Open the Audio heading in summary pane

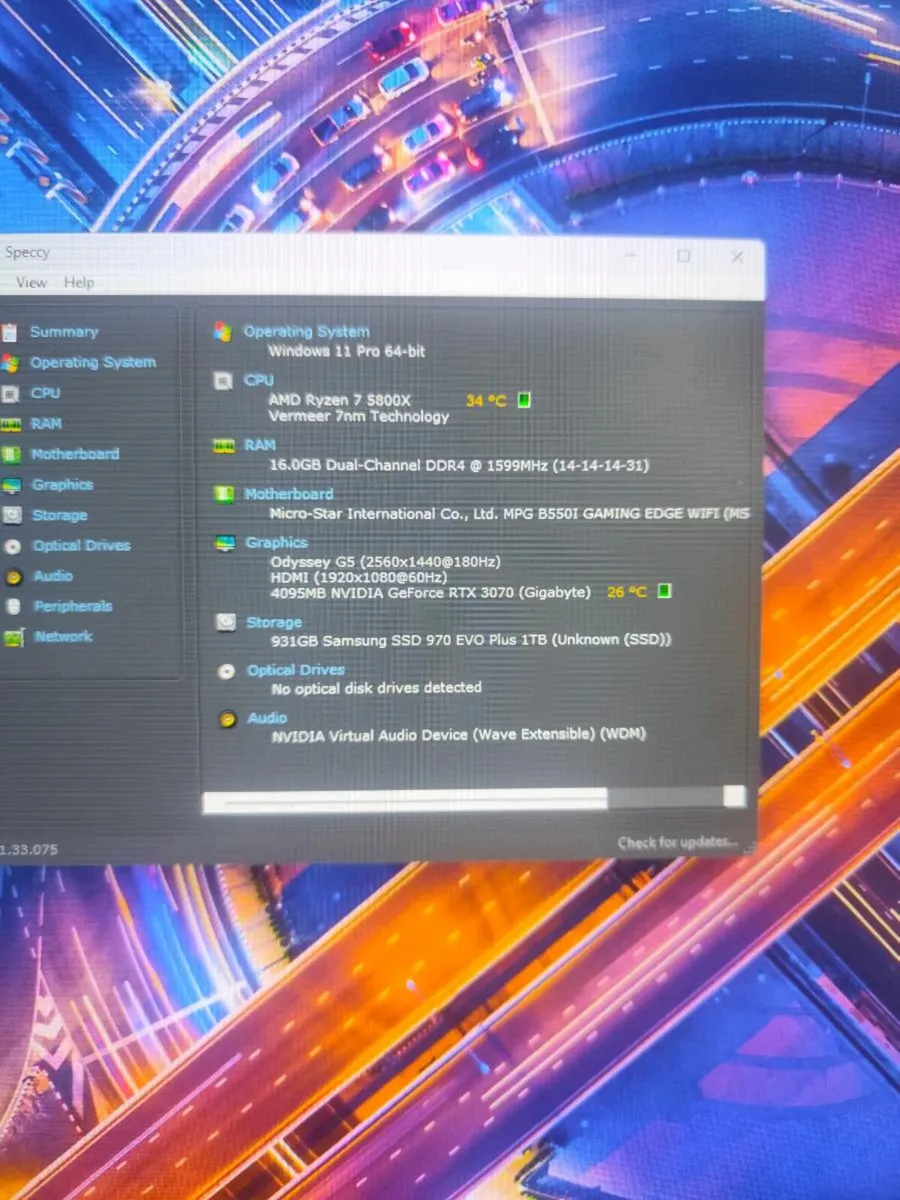tap(267, 718)
